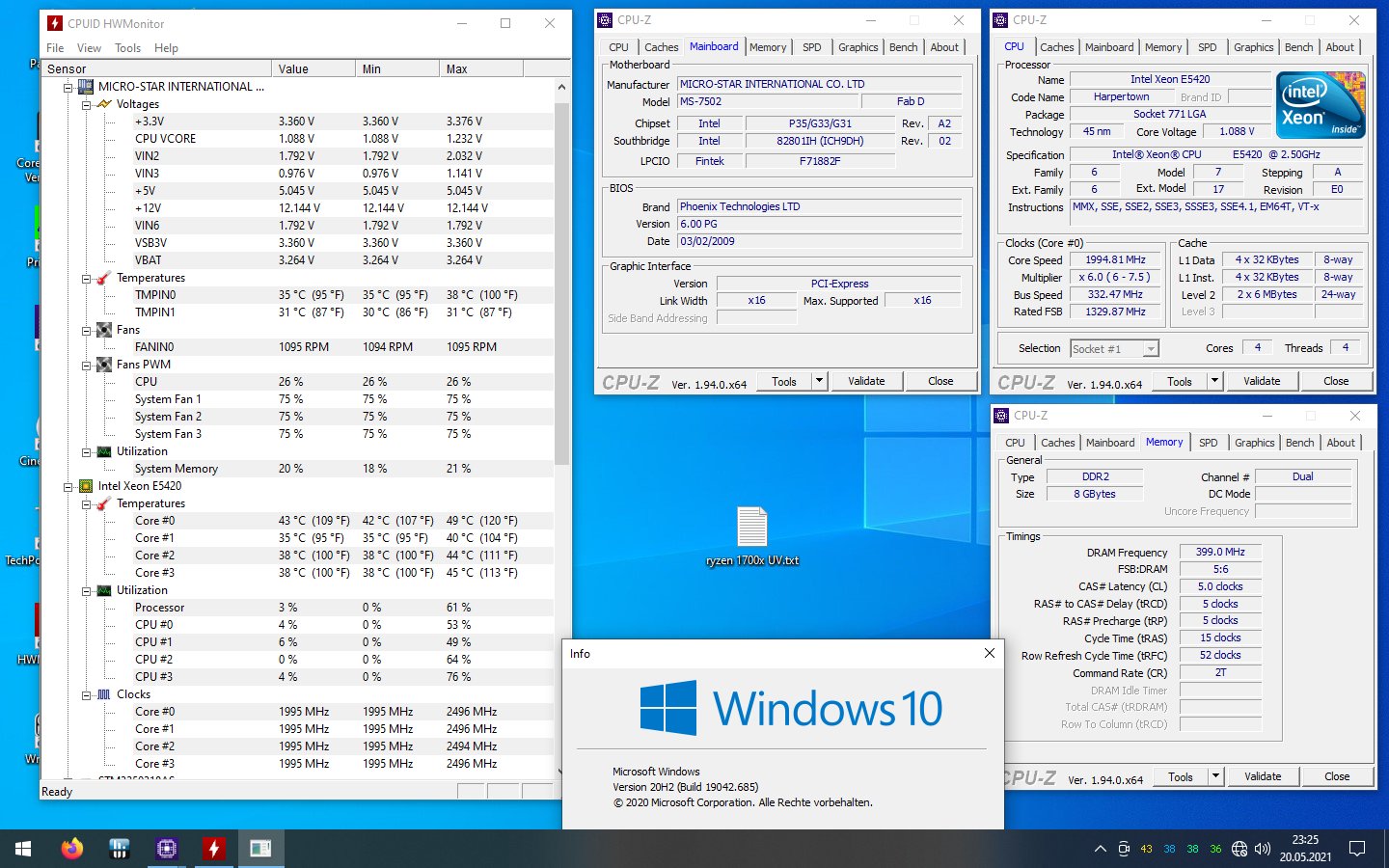Collapse the MICRO-STAR INTERNATIONAL root node
The height and width of the screenshot is (868, 1389).
pos(68,87)
